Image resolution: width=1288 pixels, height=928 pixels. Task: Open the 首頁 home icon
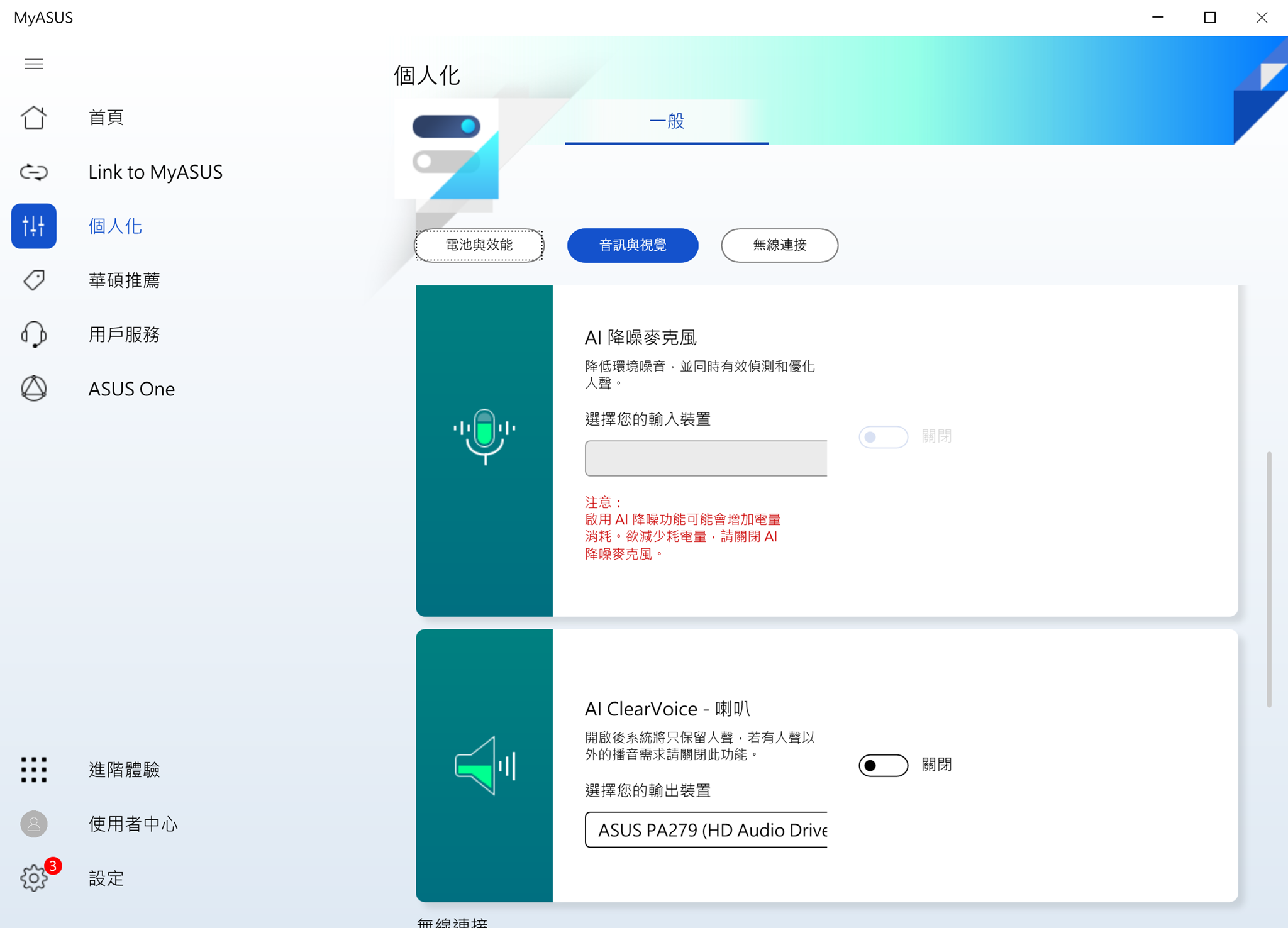click(x=34, y=118)
